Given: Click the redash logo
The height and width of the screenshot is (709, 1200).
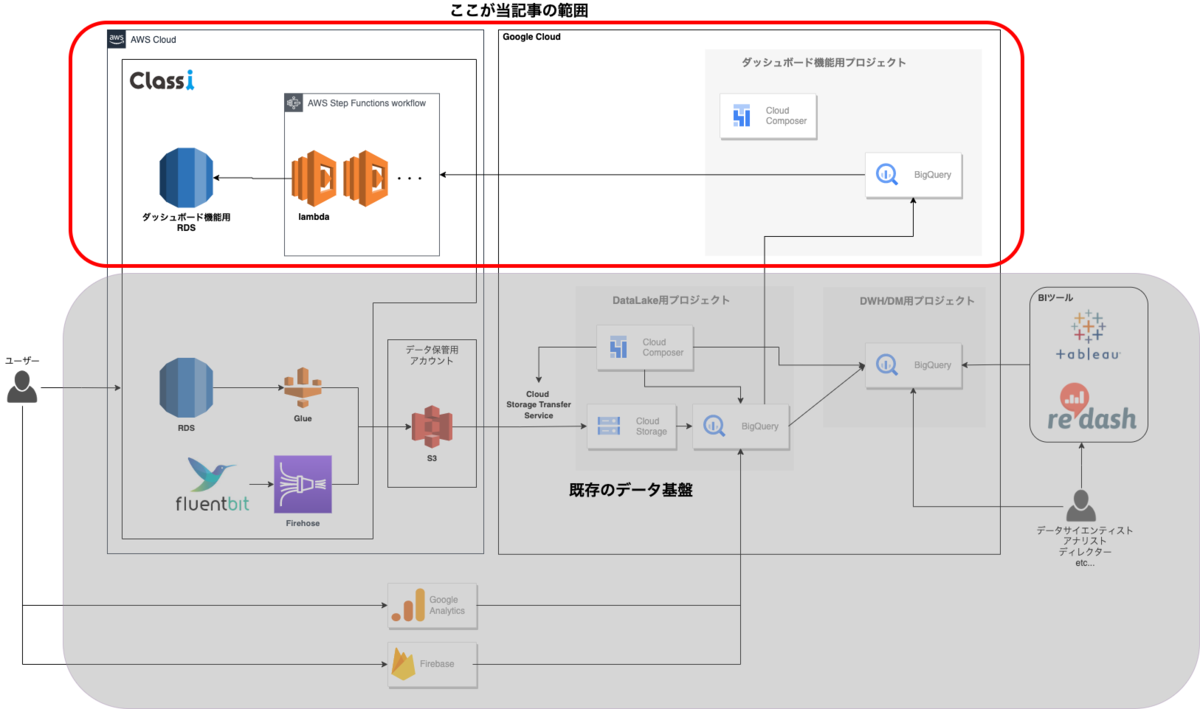Looking at the screenshot, I should coord(1092,407).
